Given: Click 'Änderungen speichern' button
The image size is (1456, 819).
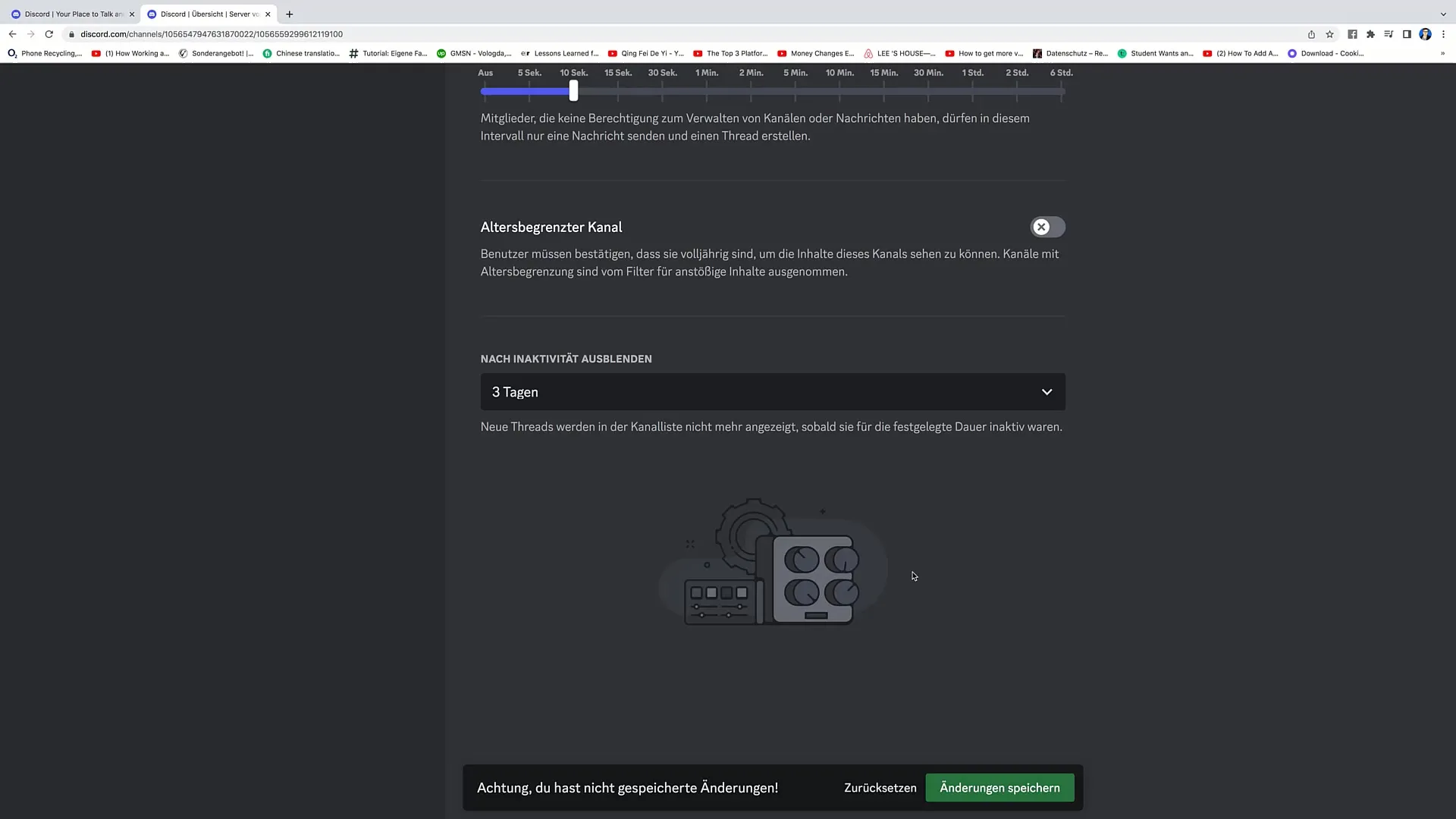Looking at the screenshot, I should tap(999, 788).
